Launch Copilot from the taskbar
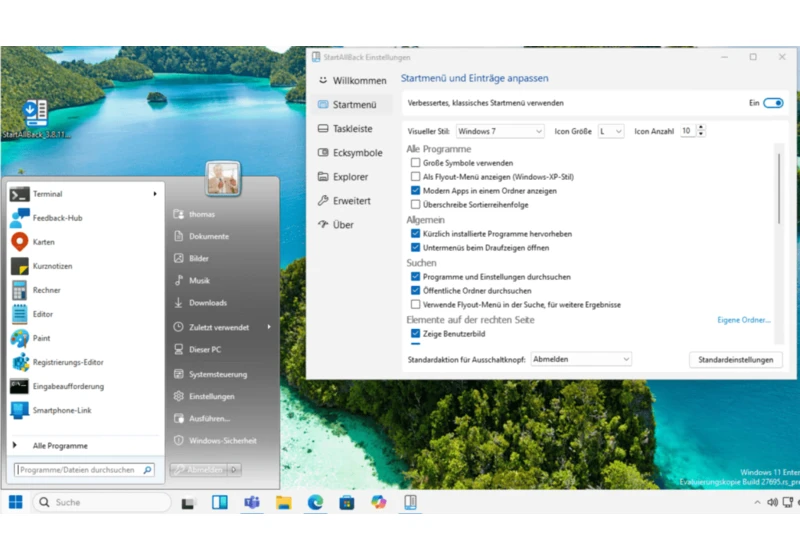Screen dimensions: 800x560 (379, 502)
